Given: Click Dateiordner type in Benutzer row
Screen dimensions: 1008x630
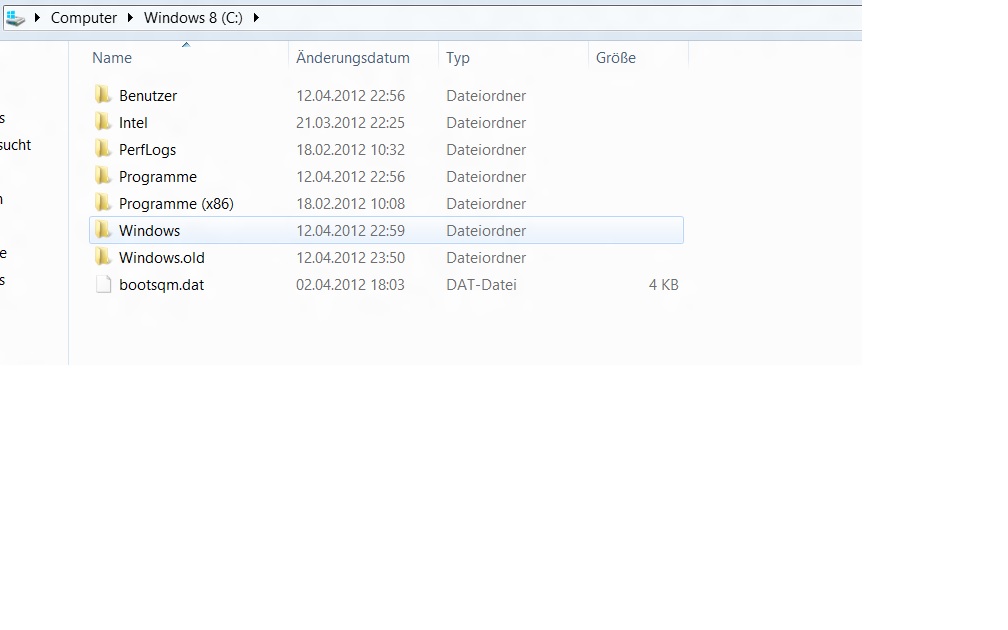Looking at the screenshot, I should pyautogui.click(x=486, y=96).
